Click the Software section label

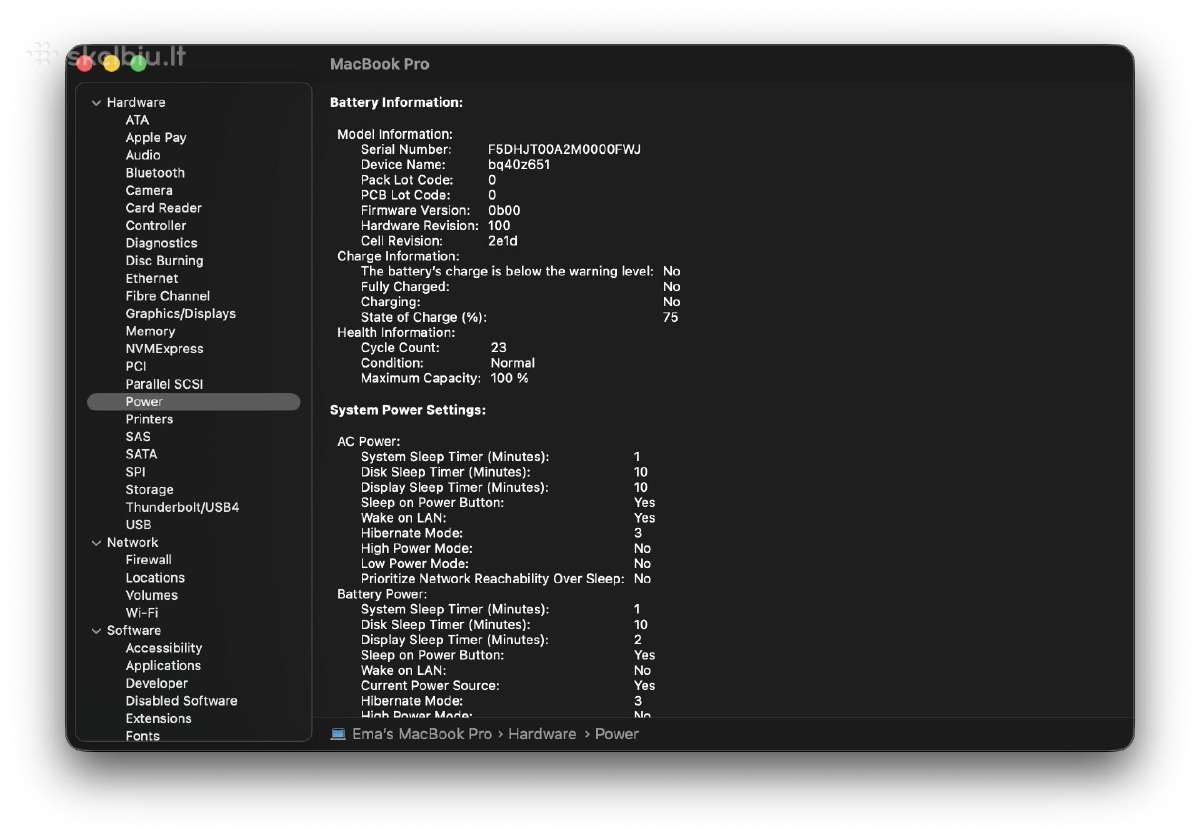point(133,631)
